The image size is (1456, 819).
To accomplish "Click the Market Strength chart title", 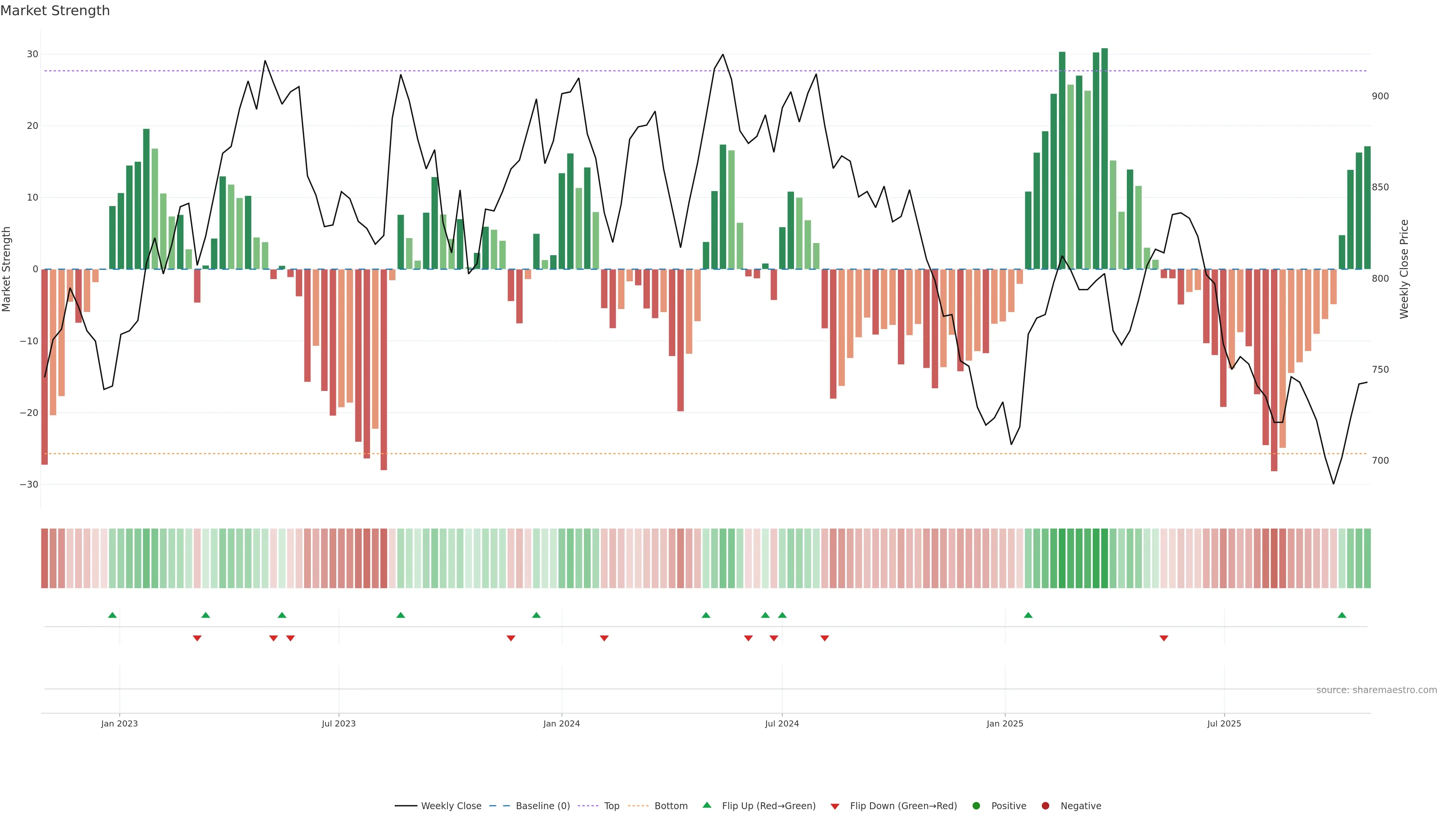I will 55,11.
